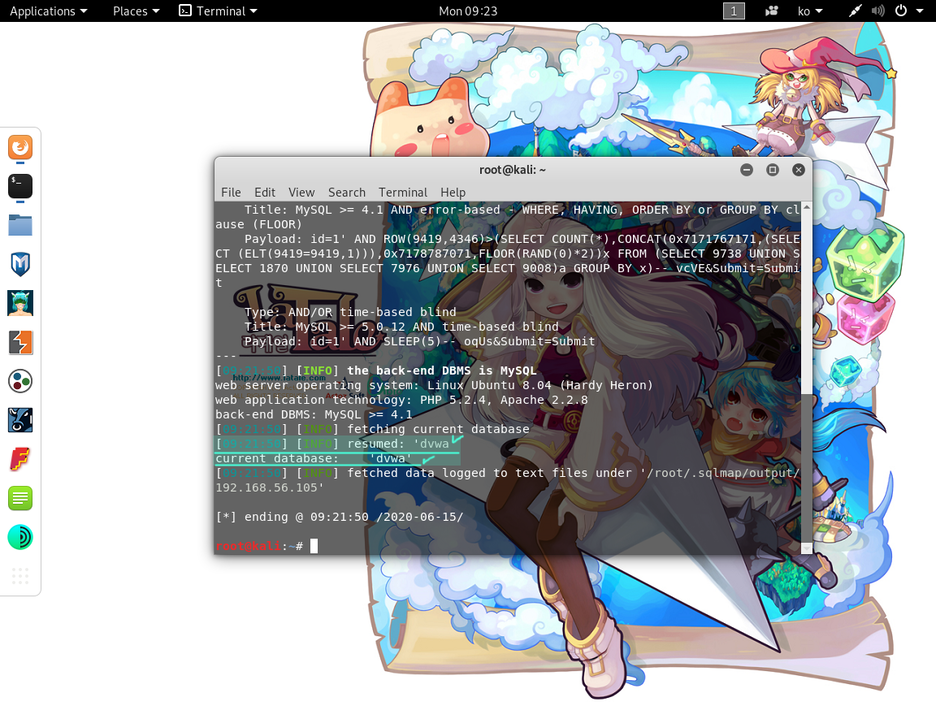Maximize the root@kali terminal window
Screen dimensions: 936x702
coord(772,170)
